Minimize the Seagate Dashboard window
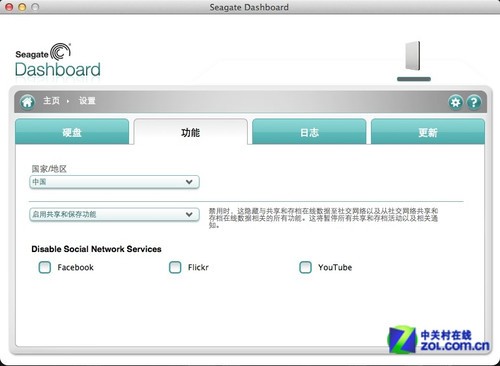500x366 pixels. coord(22,7)
